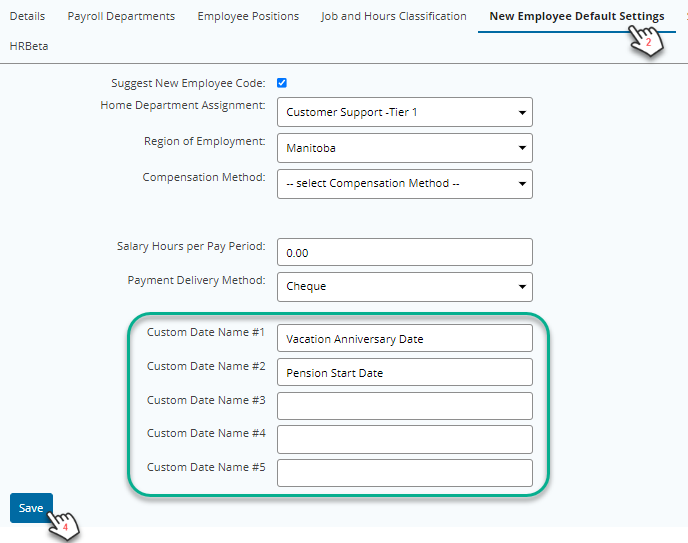The image size is (688, 543).
Task: Open the HRBeta tab
Action: click(29, 46)
